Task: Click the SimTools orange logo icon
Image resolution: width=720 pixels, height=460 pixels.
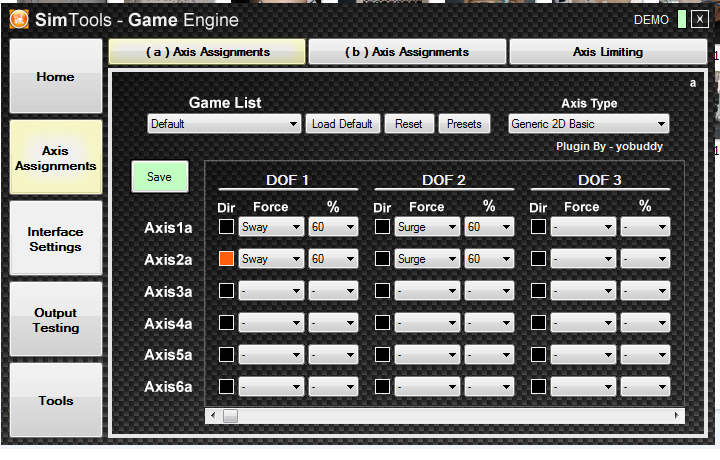Action: 19,20
